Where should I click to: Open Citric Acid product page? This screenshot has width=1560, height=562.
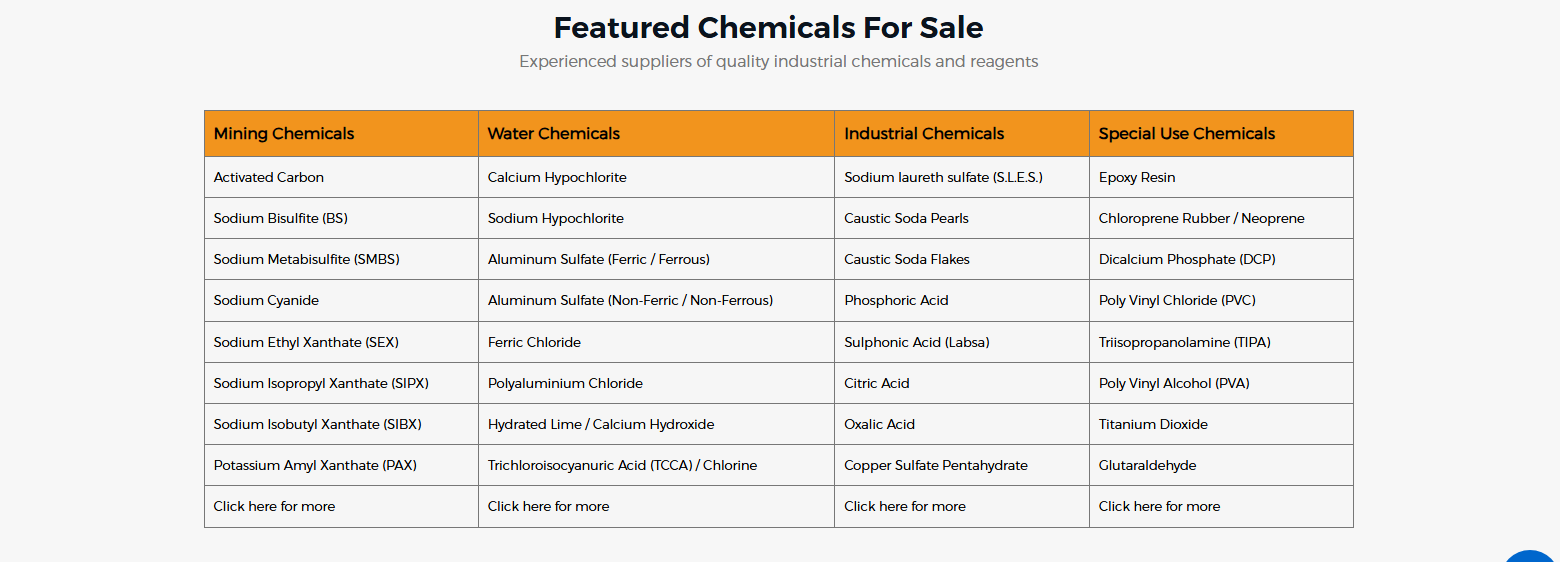pos(876,383)
